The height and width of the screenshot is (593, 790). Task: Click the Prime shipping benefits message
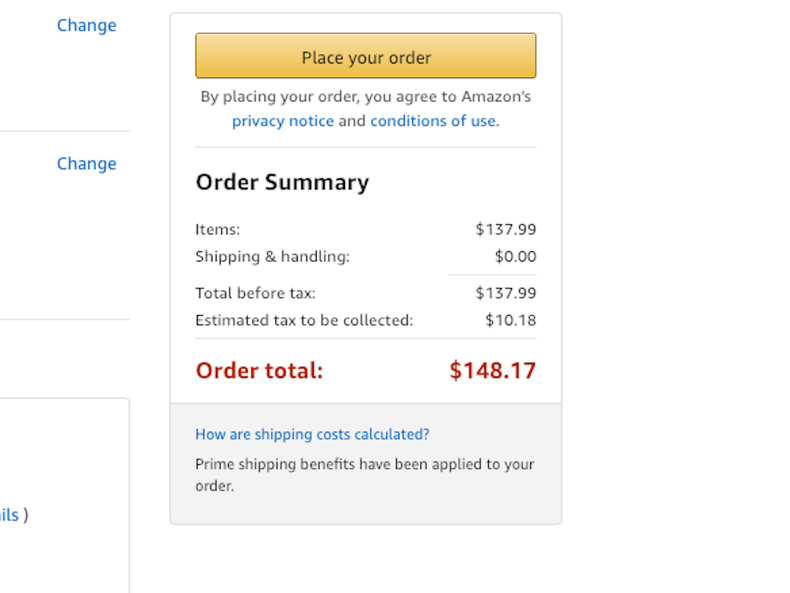[x=364, y=474]
